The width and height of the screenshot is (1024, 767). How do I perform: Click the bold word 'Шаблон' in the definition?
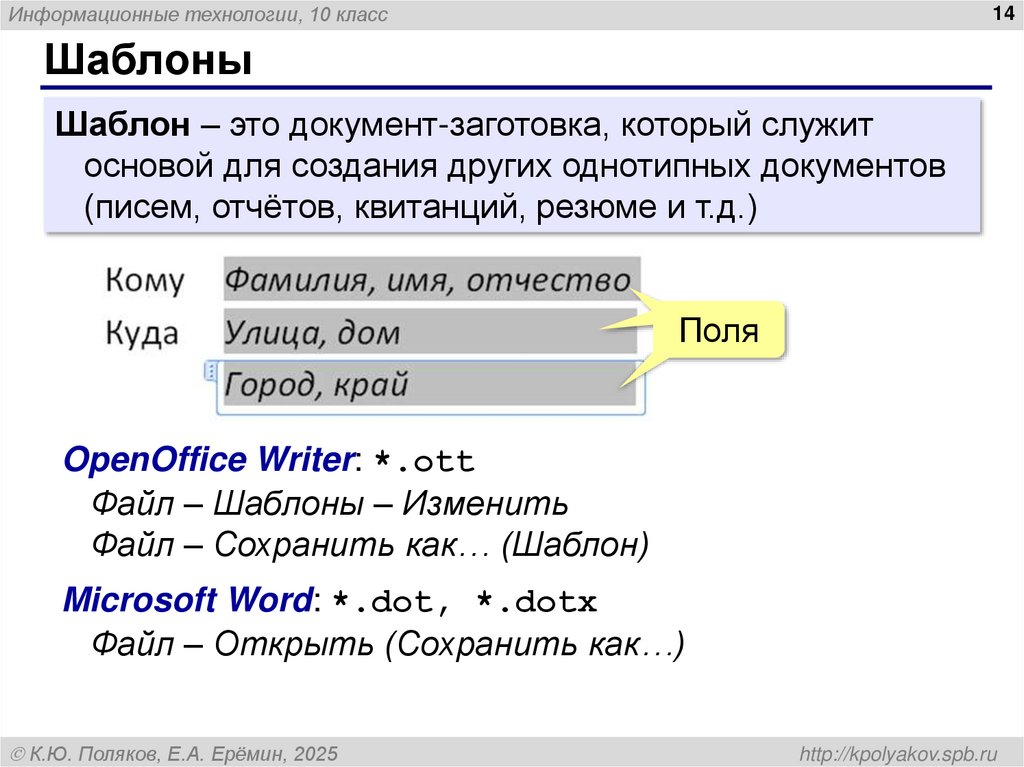tap(123, 124)
